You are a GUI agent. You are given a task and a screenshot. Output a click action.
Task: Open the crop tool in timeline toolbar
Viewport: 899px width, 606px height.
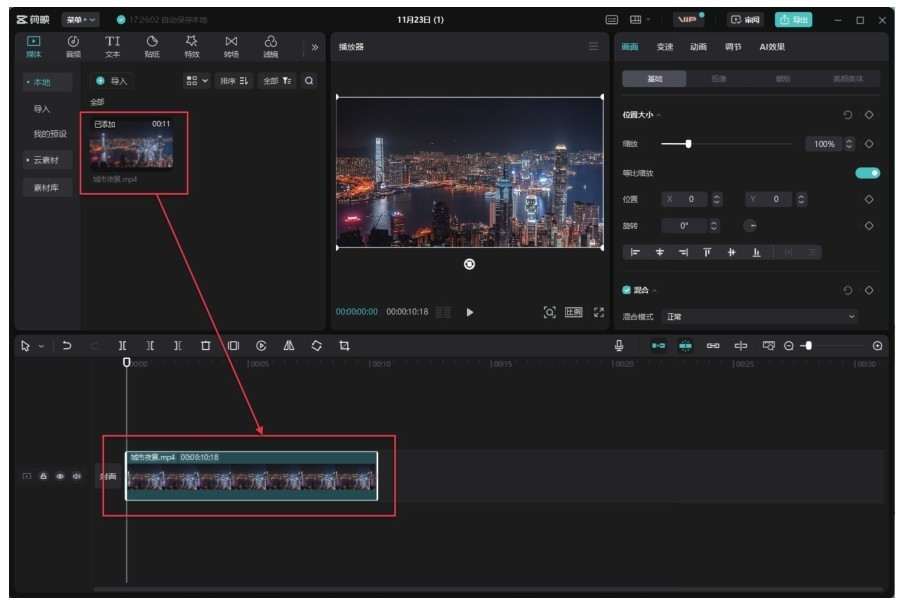pyautogui.click(x=344, y=346)
